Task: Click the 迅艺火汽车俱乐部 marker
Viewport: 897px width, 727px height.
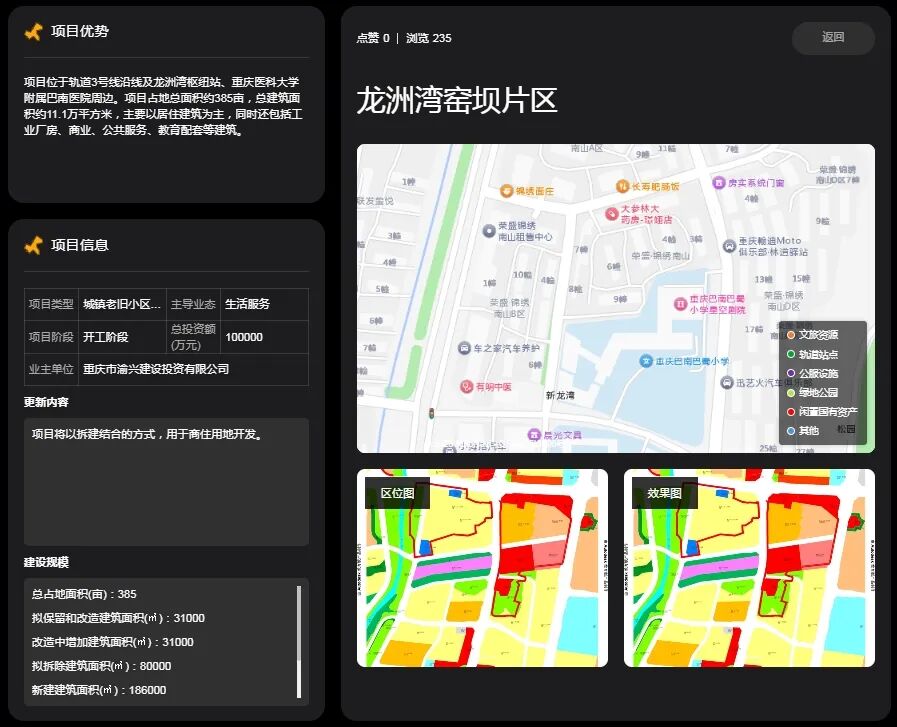Action: pyautogui.click(x=727, y=383)
